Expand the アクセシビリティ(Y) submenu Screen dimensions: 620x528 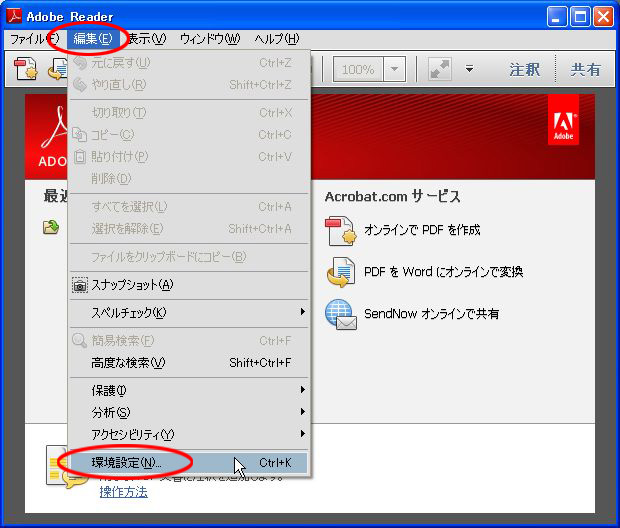point(189,434)
